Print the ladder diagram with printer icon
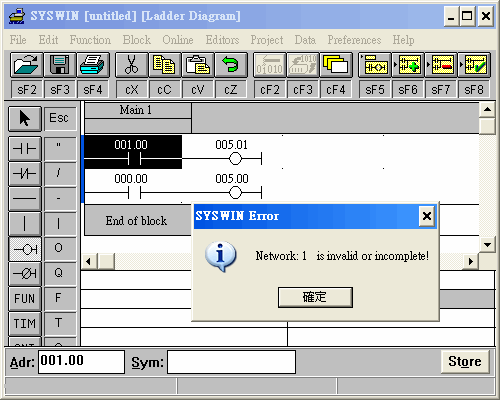 [x=93, y=65]
